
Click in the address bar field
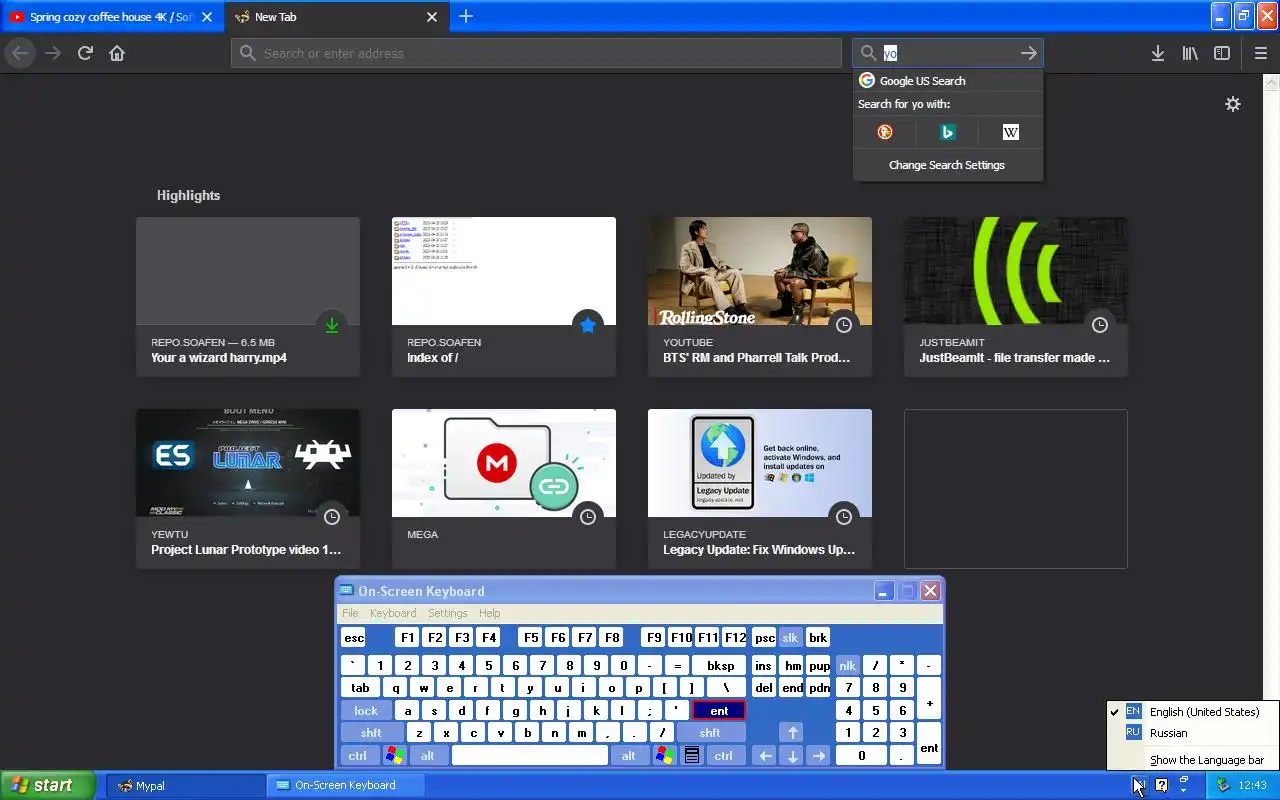coord(537,53)
